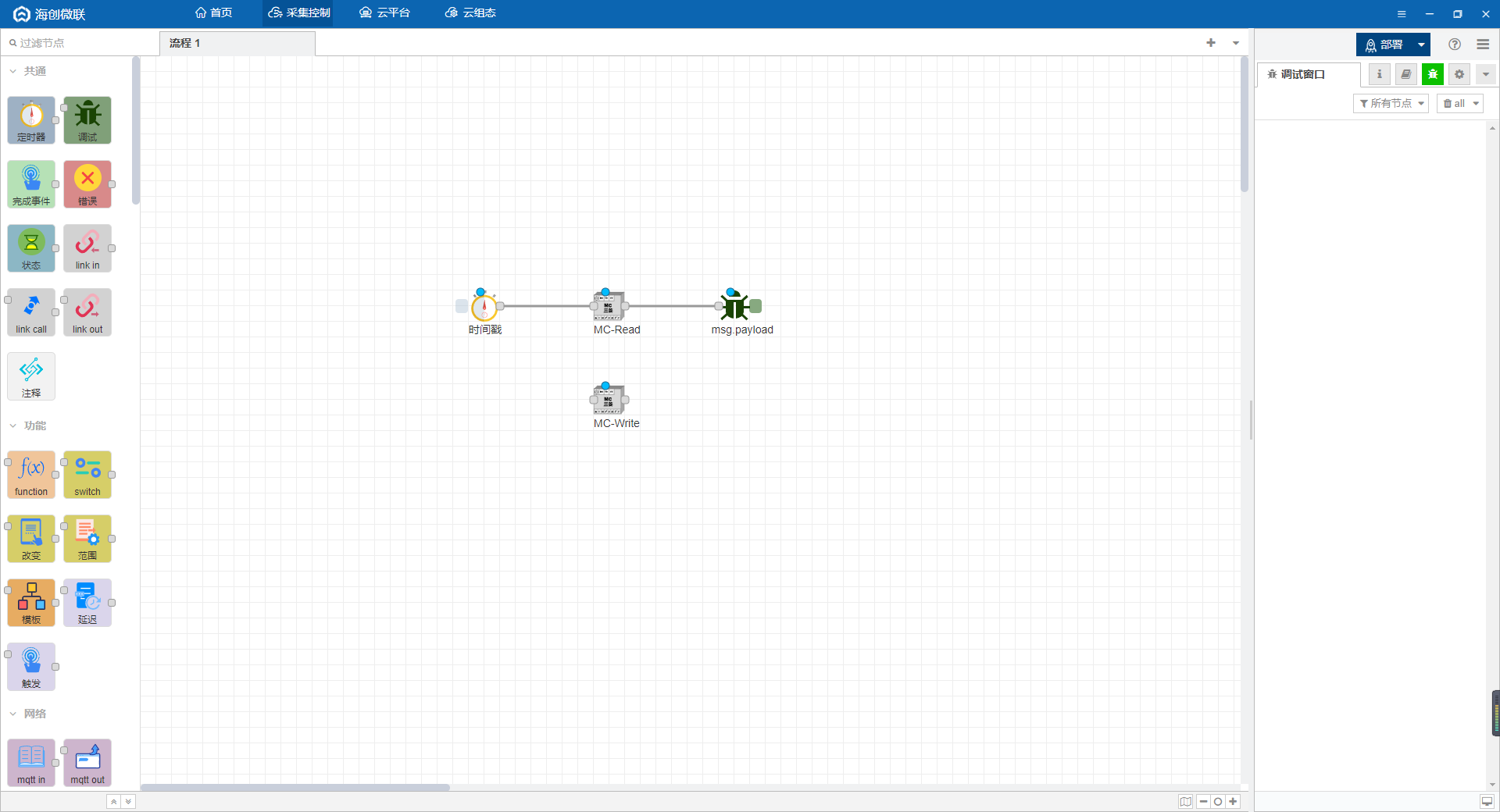Collapse all palette categories

click(114, 802)
